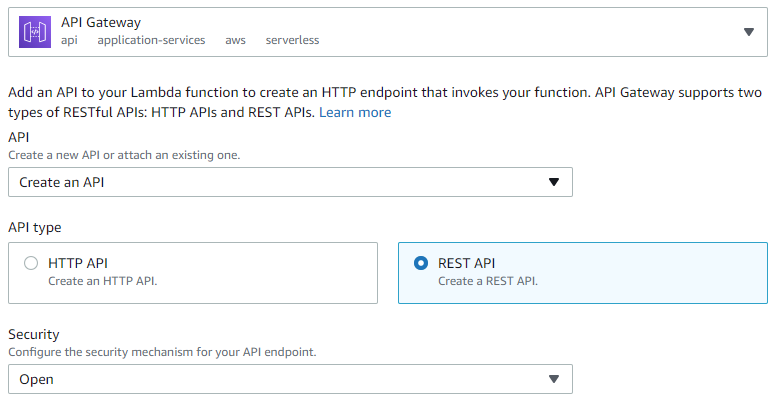Open the Learn more link
Viewport: 777px width, 400px height.
coord(355,112)
